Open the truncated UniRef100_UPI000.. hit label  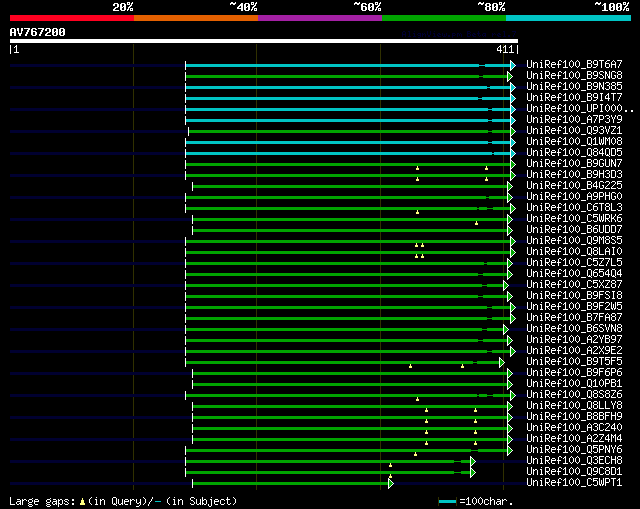[580, 109]
